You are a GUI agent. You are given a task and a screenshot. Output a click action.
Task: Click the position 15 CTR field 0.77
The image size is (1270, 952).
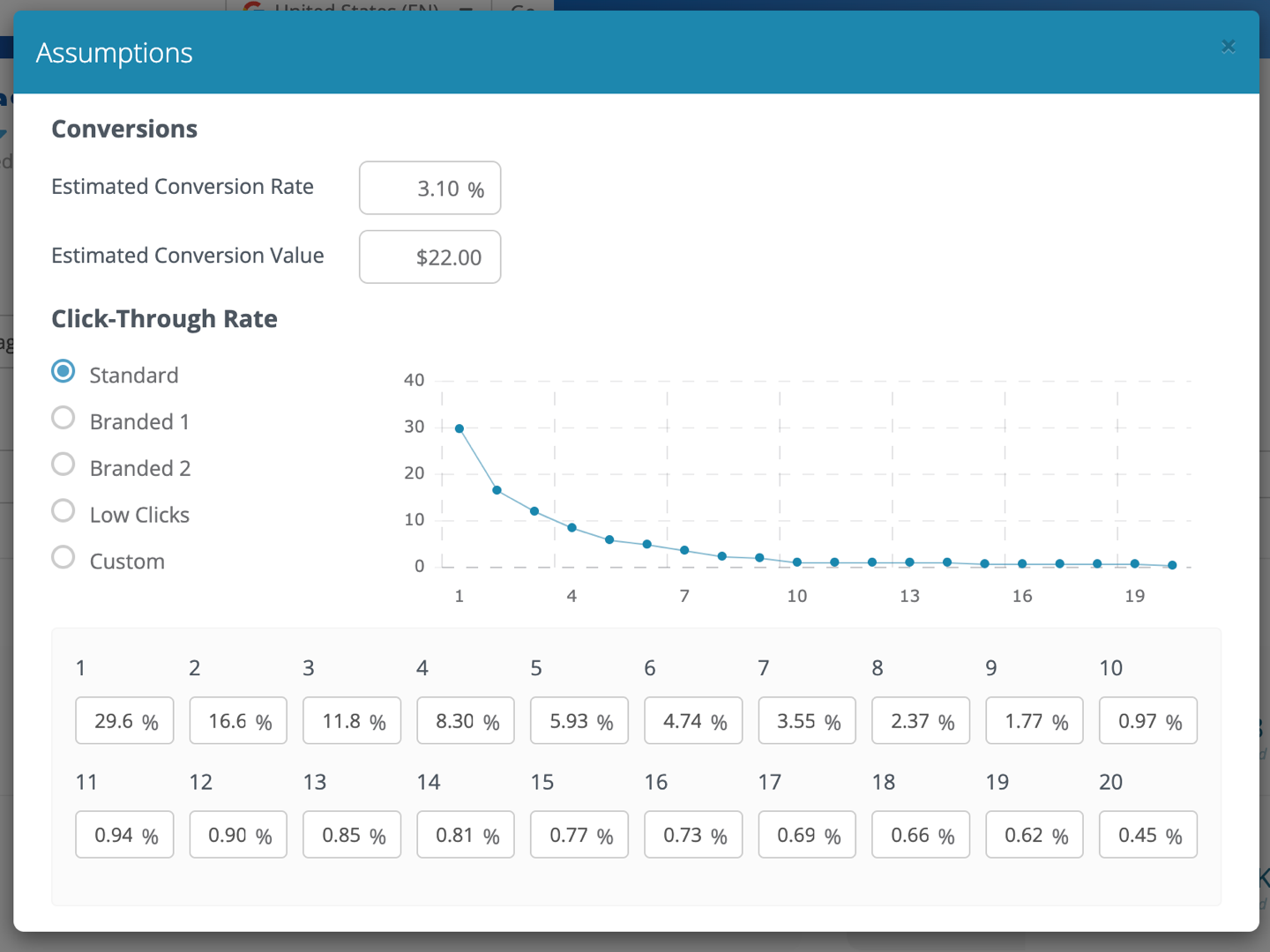coord(579,834)
